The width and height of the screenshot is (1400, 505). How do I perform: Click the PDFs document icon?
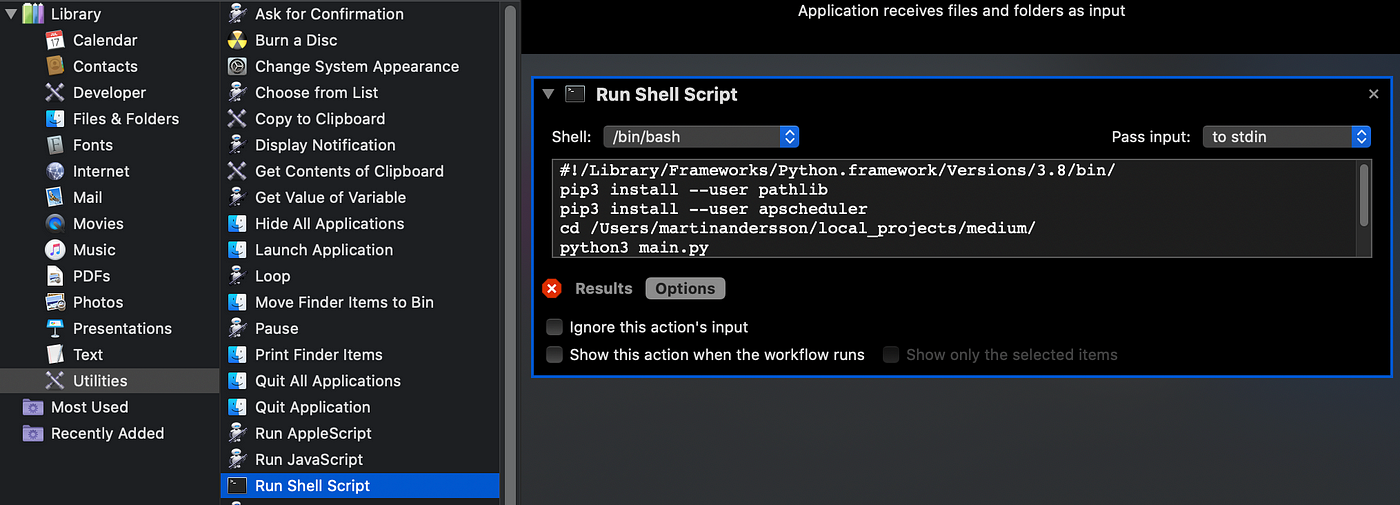pyautogui.click(x=55, y=276)
